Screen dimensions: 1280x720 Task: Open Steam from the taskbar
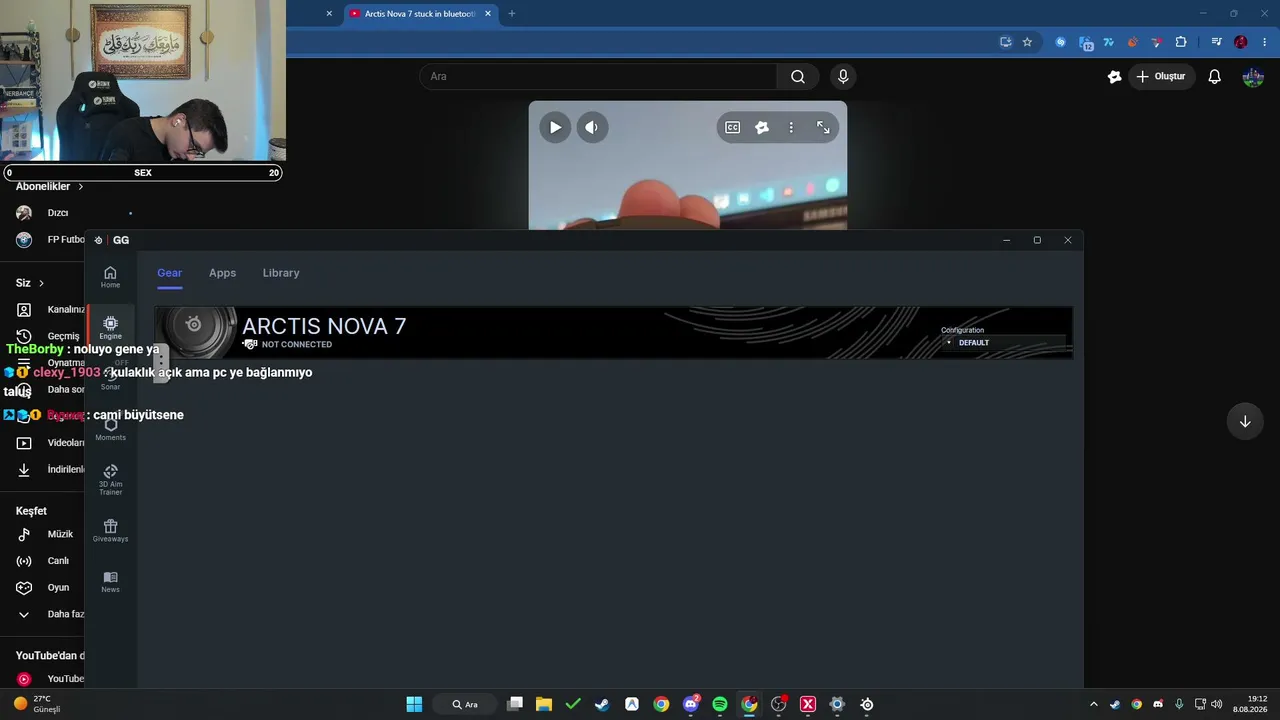[602, 704]
